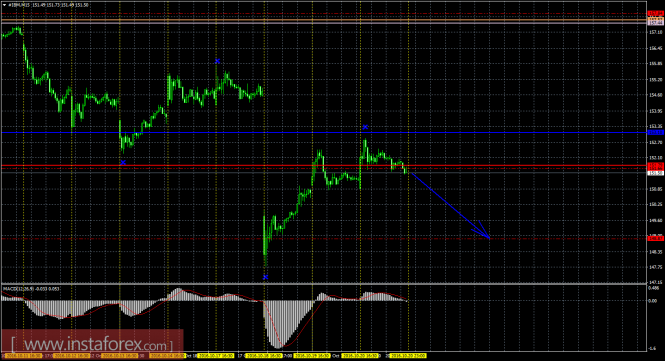665x361 pixels.
Task: Open the www.instaforex.com watermark link
Action: pos(92,344)
